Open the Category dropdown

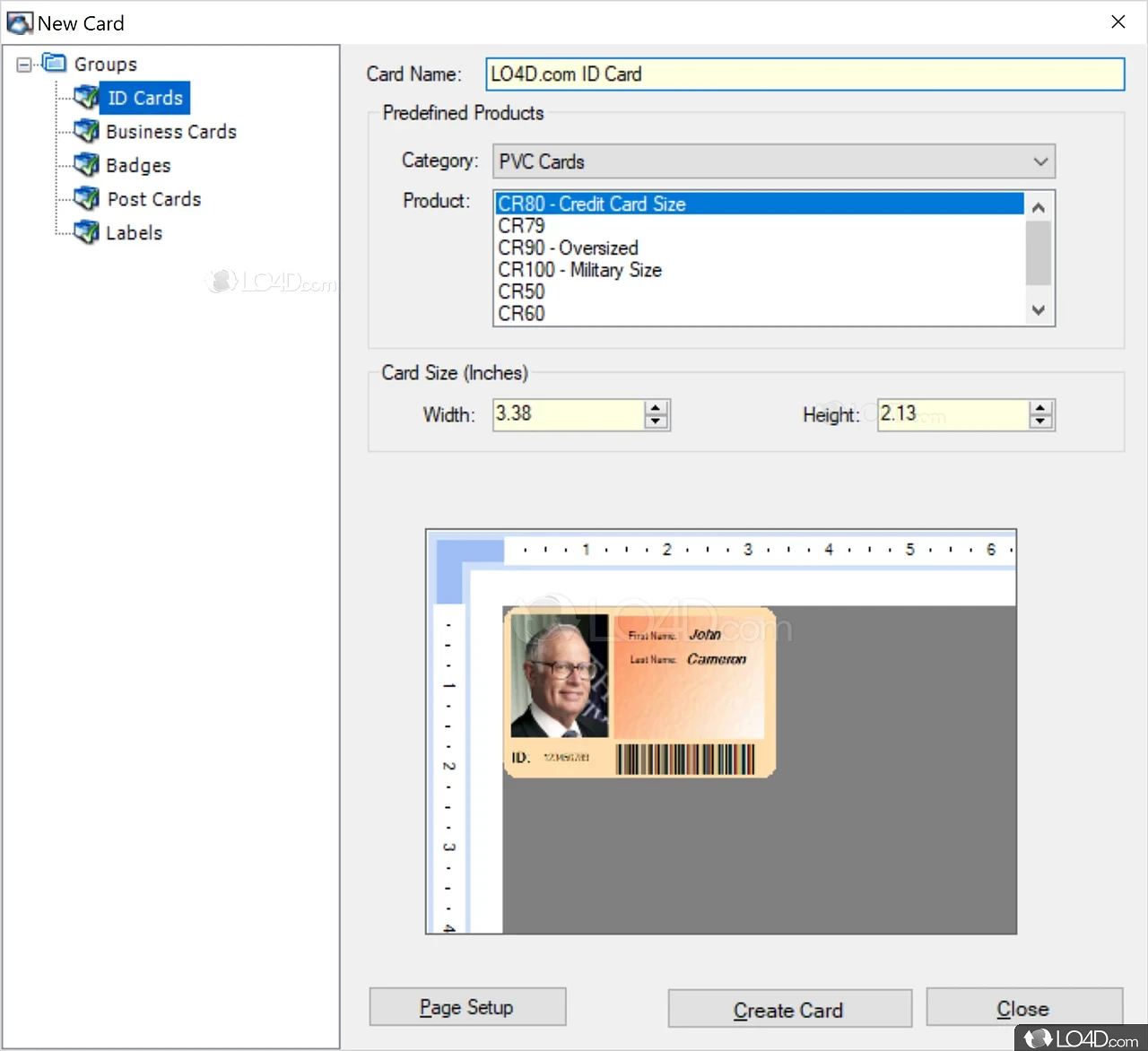point(1039,162)
